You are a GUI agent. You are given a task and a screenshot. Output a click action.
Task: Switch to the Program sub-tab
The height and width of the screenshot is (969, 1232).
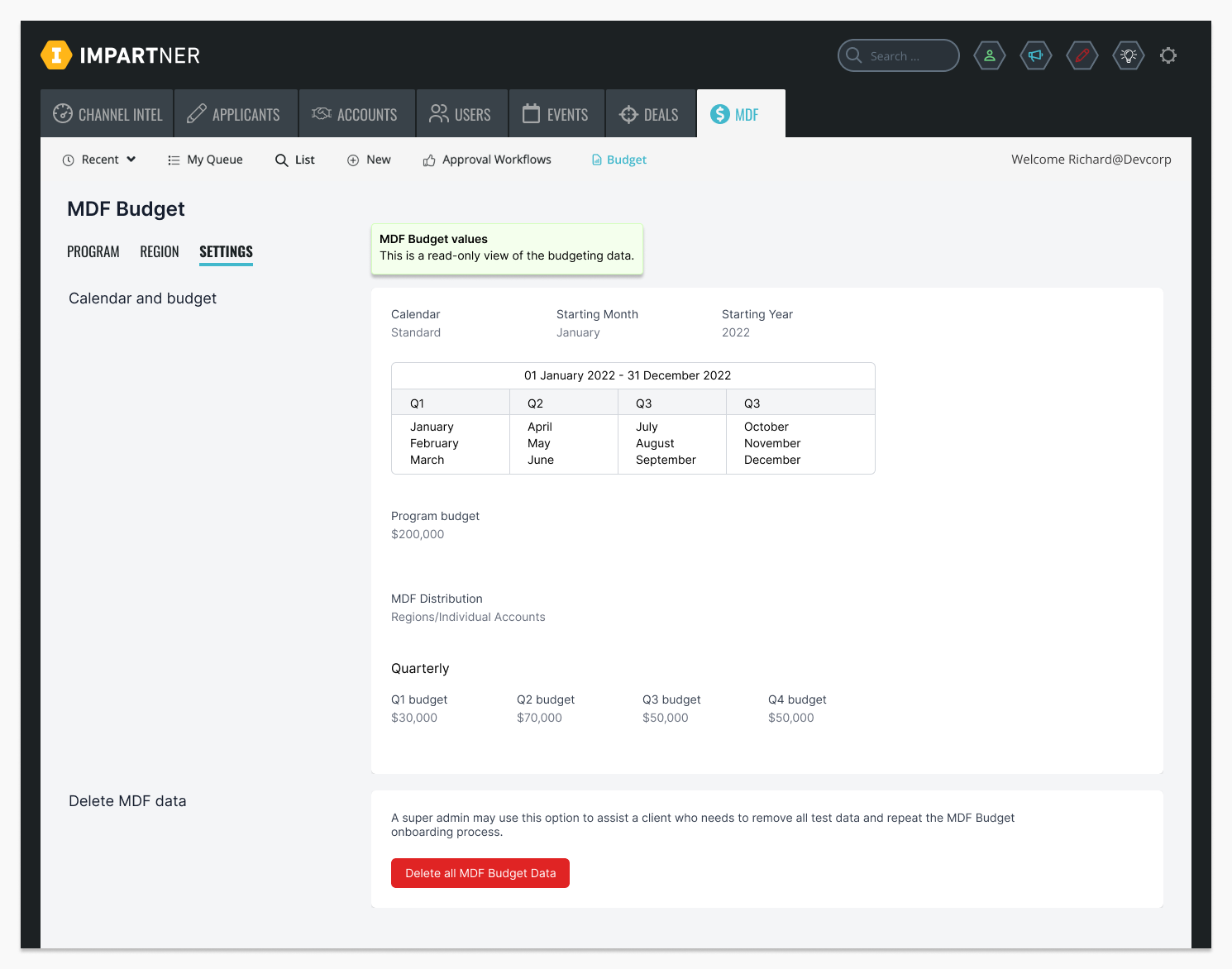tap(93, 251)
